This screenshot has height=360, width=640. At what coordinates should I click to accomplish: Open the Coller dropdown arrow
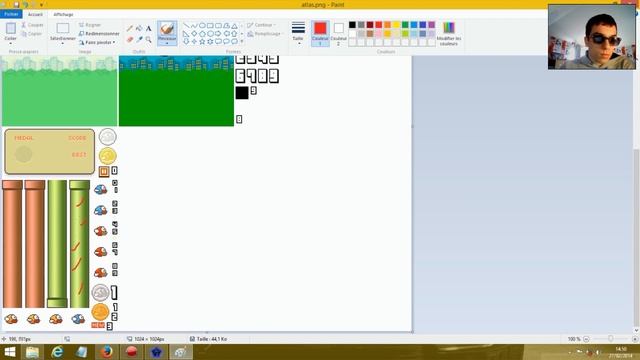[11, 43]
